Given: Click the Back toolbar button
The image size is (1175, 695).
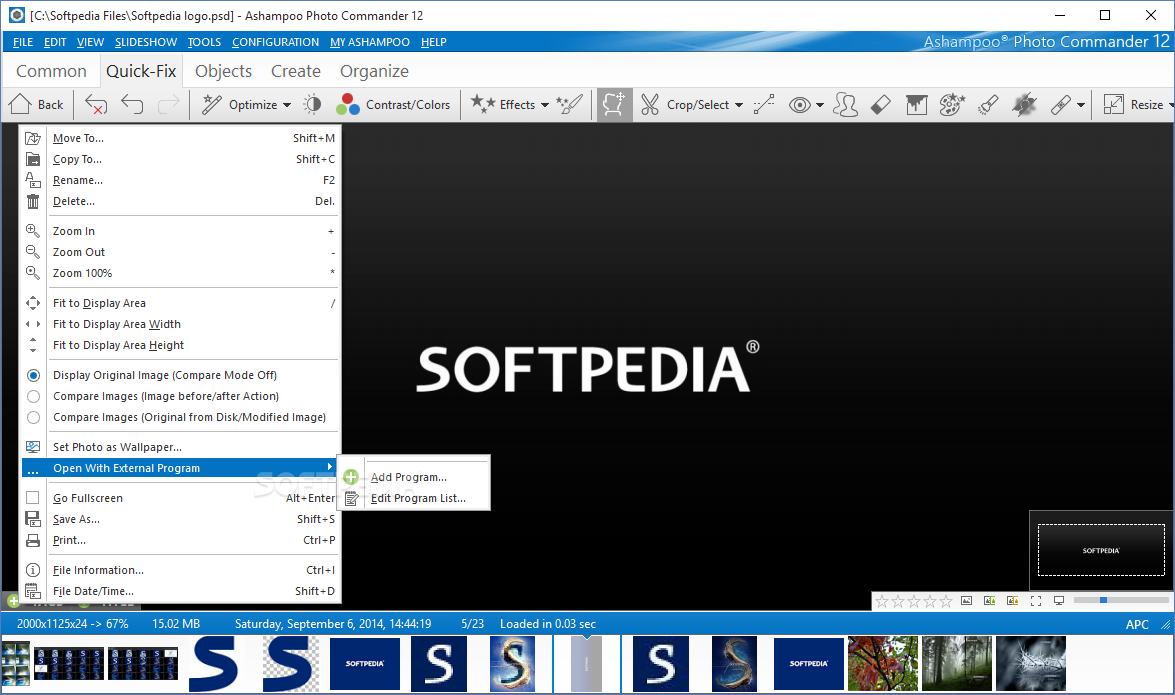Looking at the screenshot, I should click(37, 105).
